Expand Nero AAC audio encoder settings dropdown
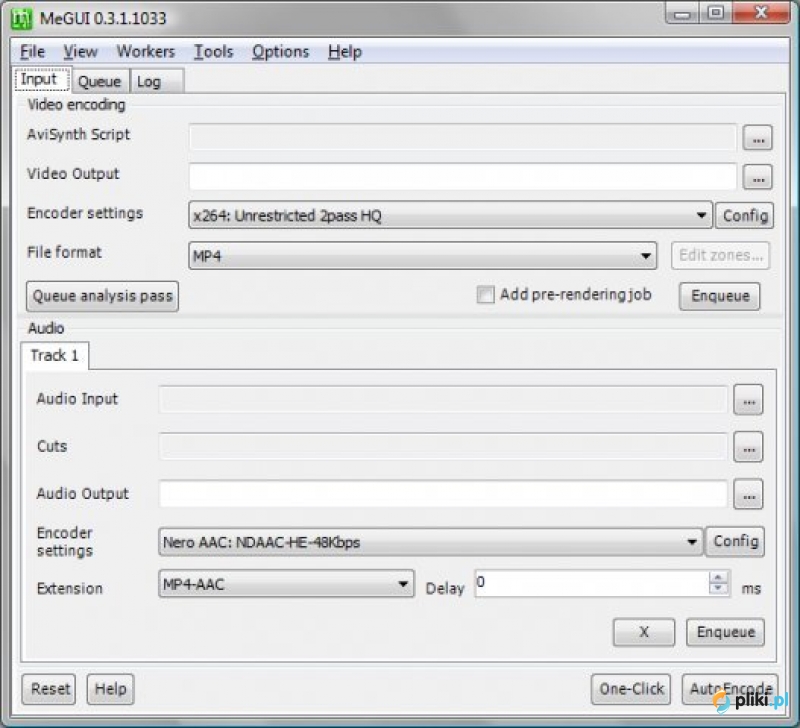 [691, 542]
